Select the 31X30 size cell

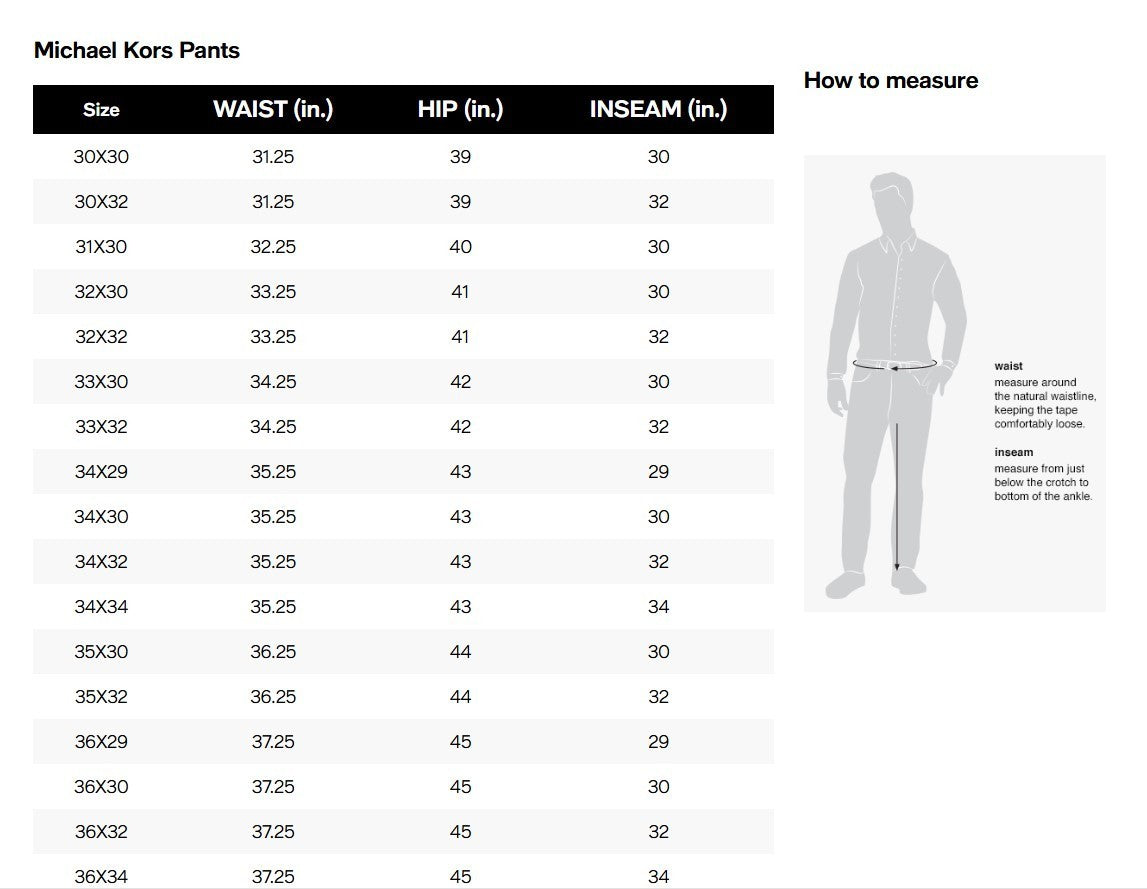point(101,247)
